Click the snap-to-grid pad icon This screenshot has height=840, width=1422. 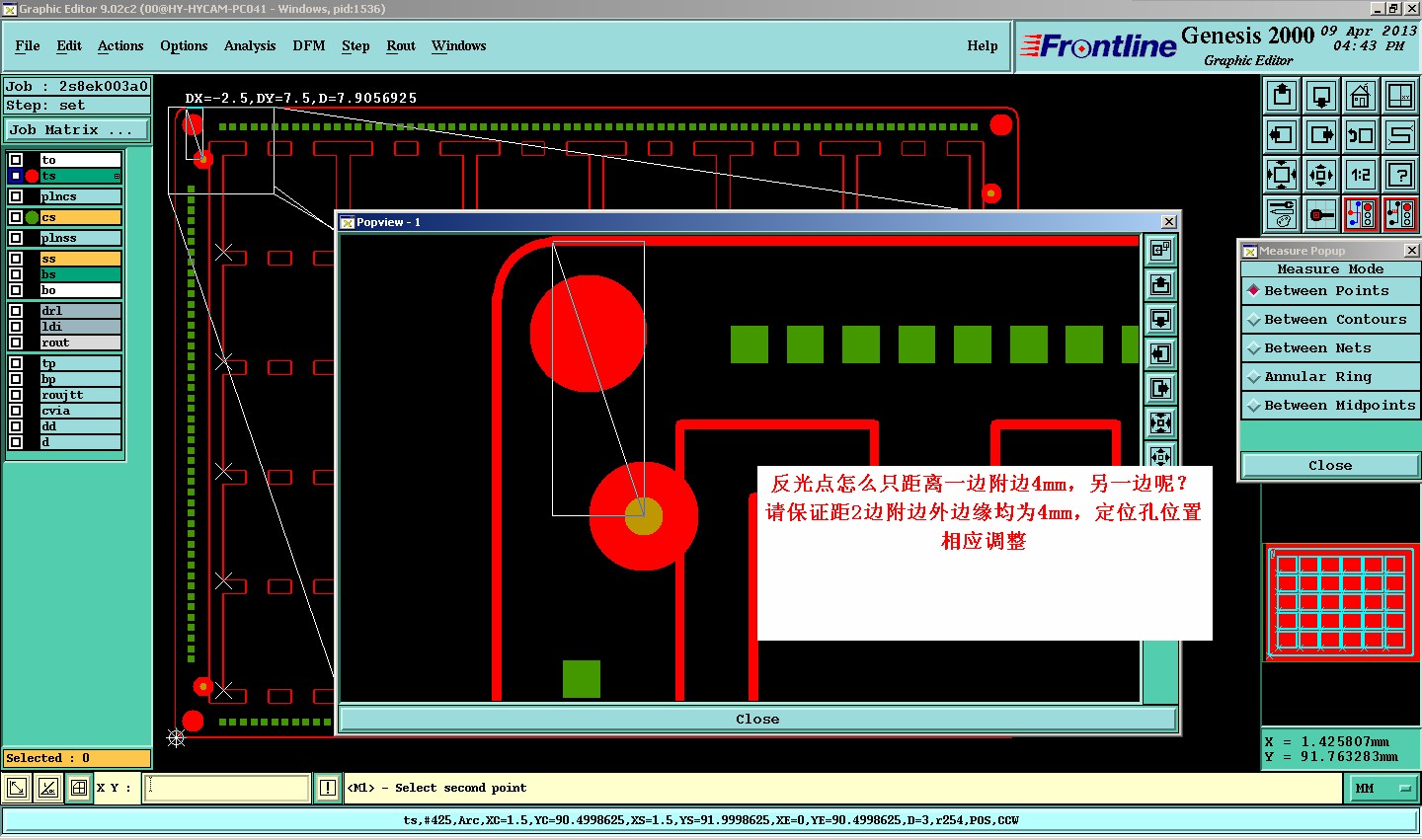point(1321,213)
